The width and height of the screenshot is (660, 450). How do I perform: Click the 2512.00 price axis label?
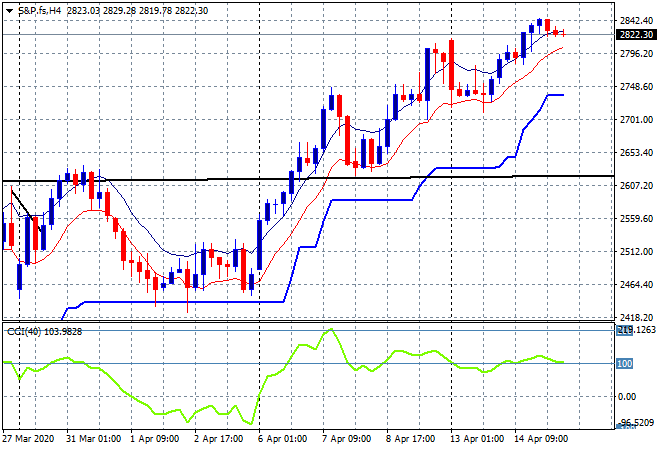click(x=636, y=251)
